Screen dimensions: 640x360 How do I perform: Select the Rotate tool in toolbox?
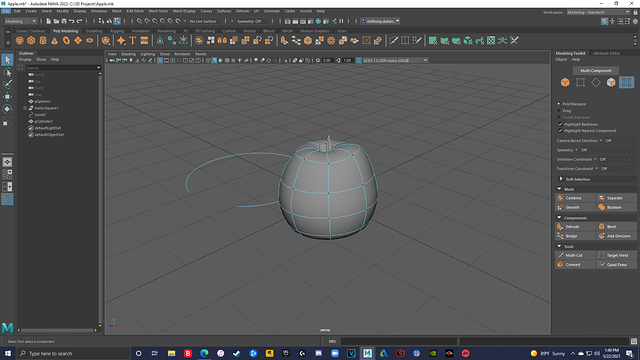7,109
